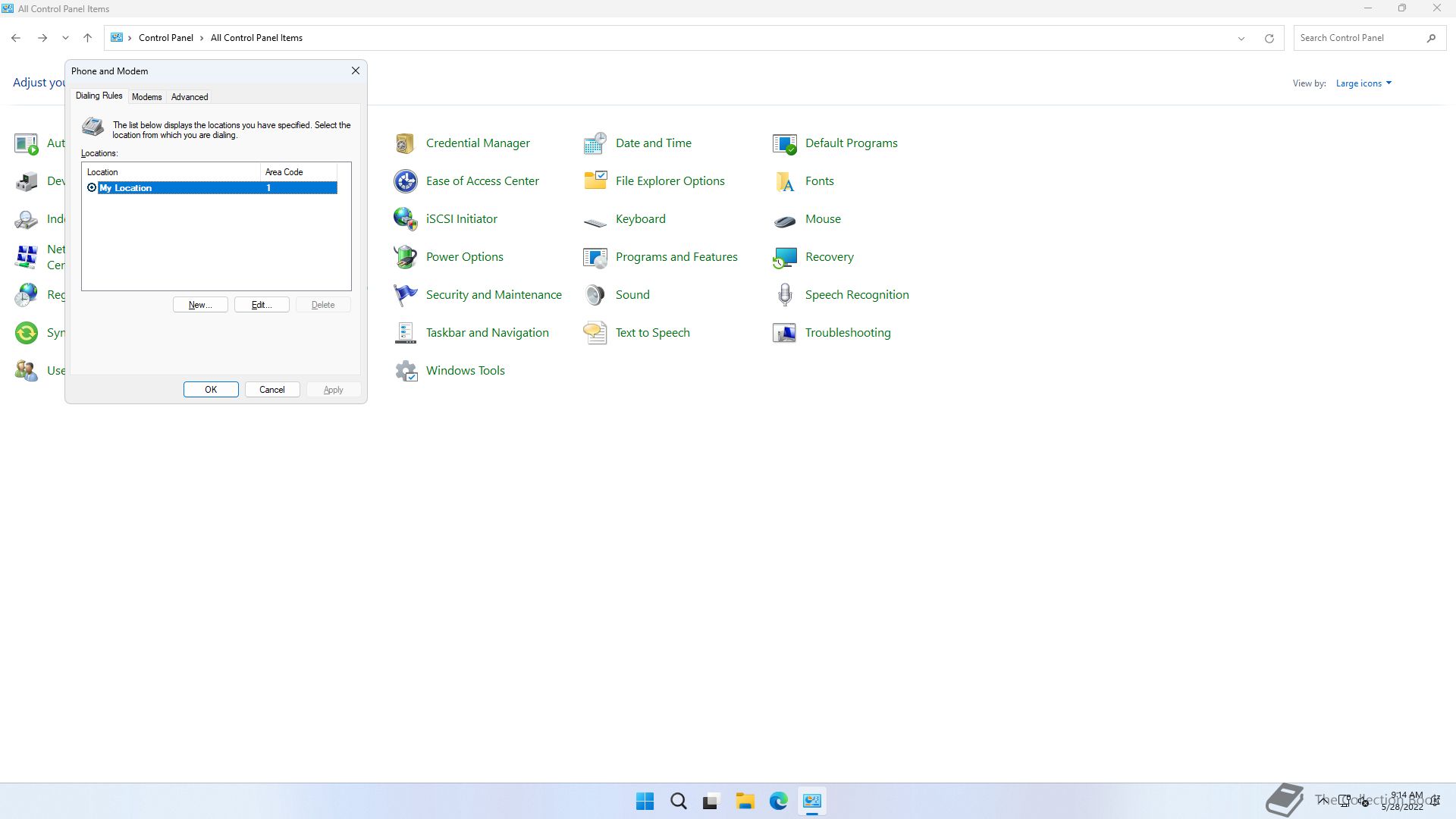Open the Date and Time icon
Viewport: 1456px width, 819px height.
pos(595,143)
